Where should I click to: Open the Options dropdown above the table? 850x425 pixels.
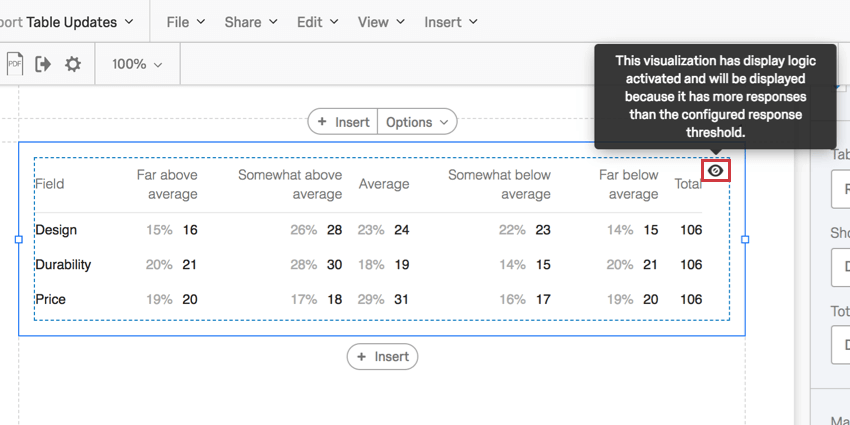(418, 122)
